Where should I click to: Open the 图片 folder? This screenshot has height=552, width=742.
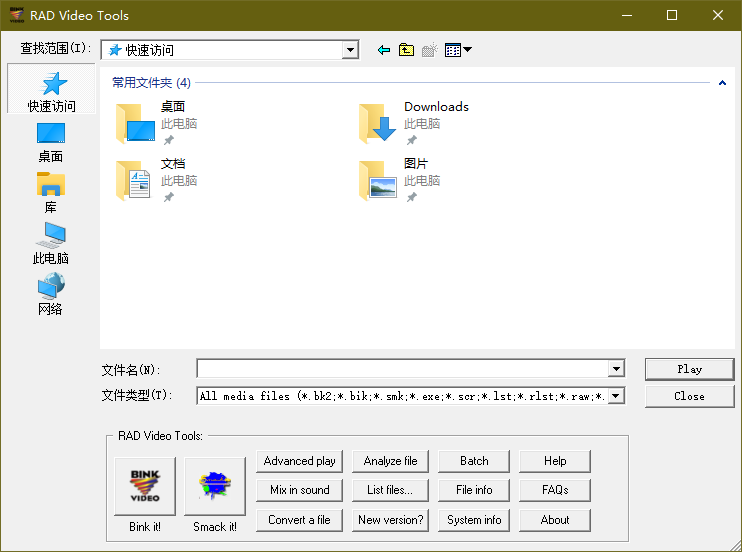[x=399, y=180]
